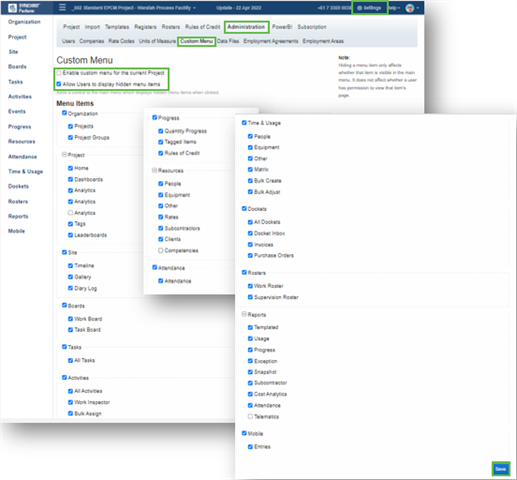Open Time & Usage in sidebar

[x=26, y=171]
